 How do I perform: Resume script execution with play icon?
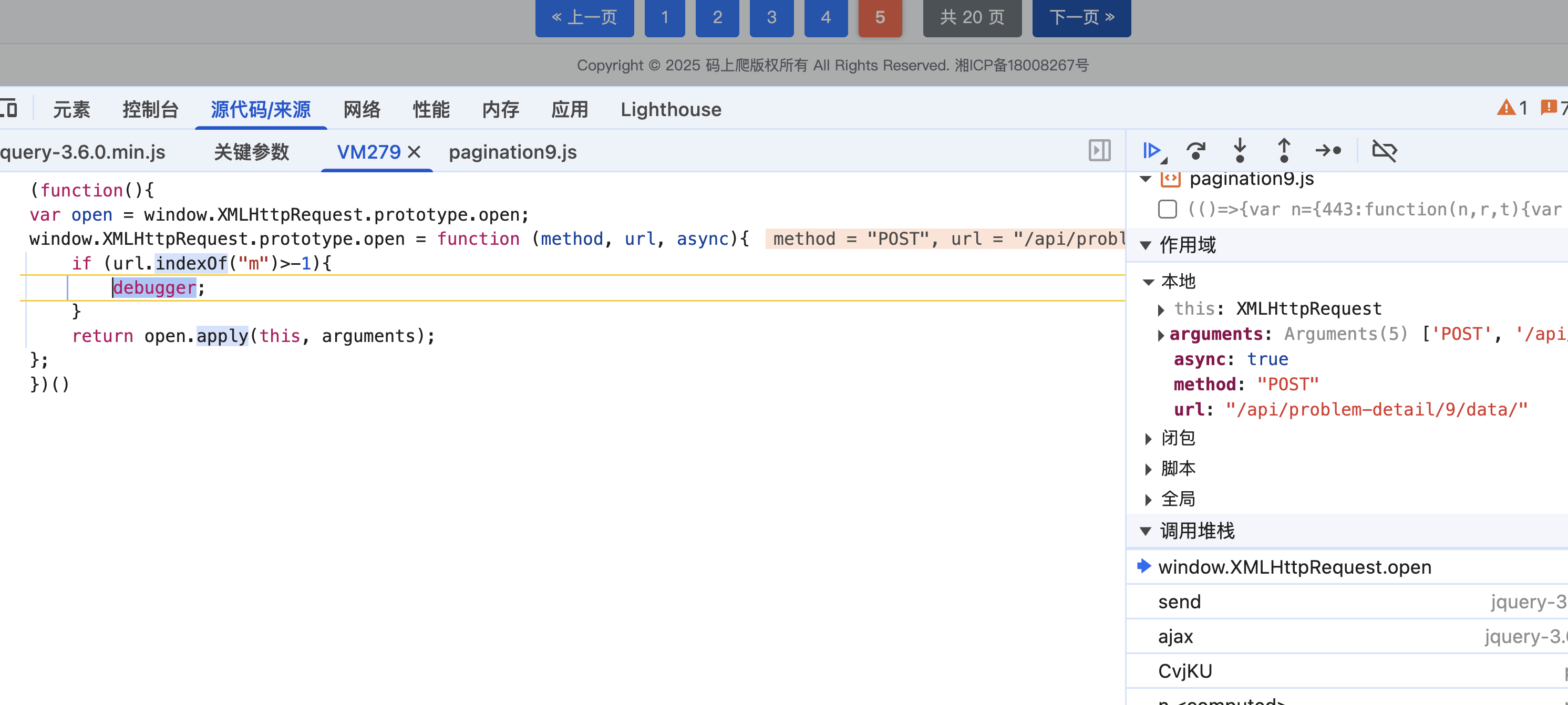(x=1152, y=150)
